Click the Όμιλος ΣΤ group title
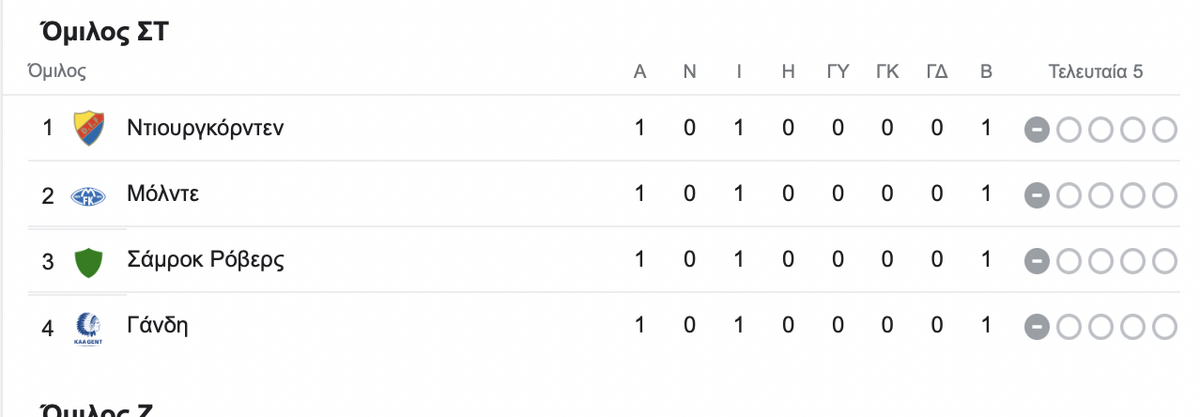This screenshot has height=417, width=1200. click(104, 31)
